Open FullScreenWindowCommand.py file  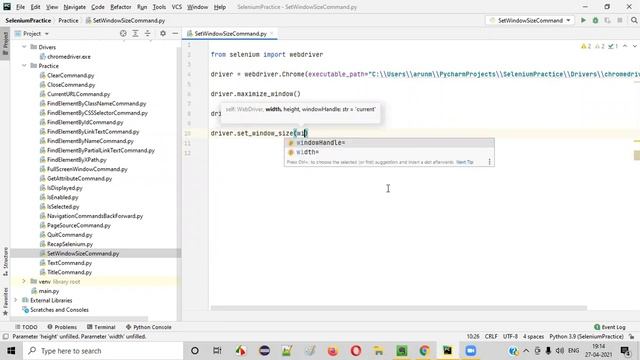(x=83, y=169)
